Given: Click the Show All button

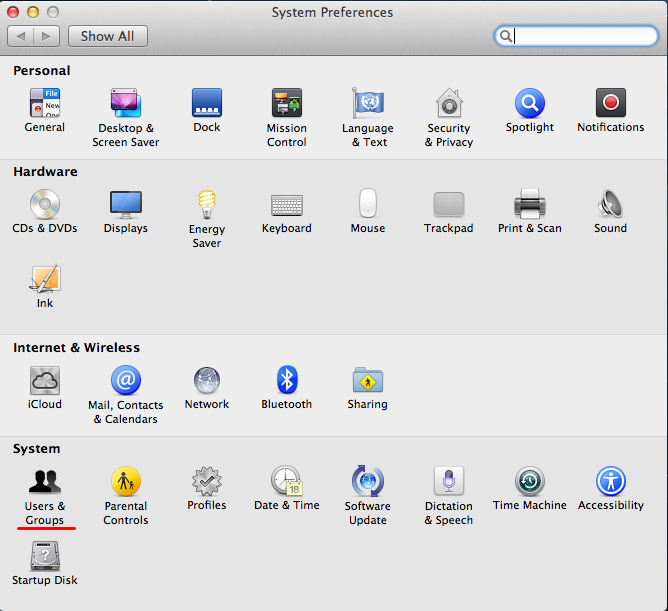Looking at the screenshot, I should point(108,36).
